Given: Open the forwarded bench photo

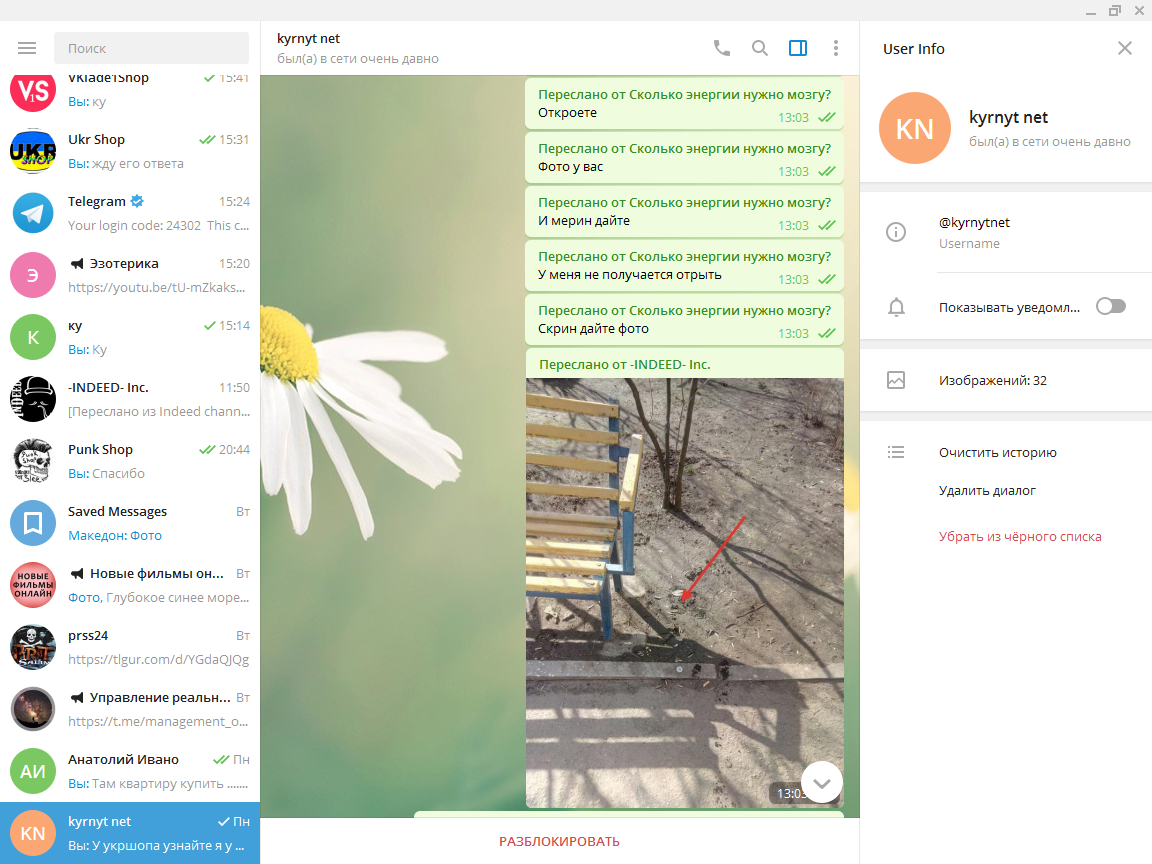Looking at the screenshot, I should [x=684, y=592].
